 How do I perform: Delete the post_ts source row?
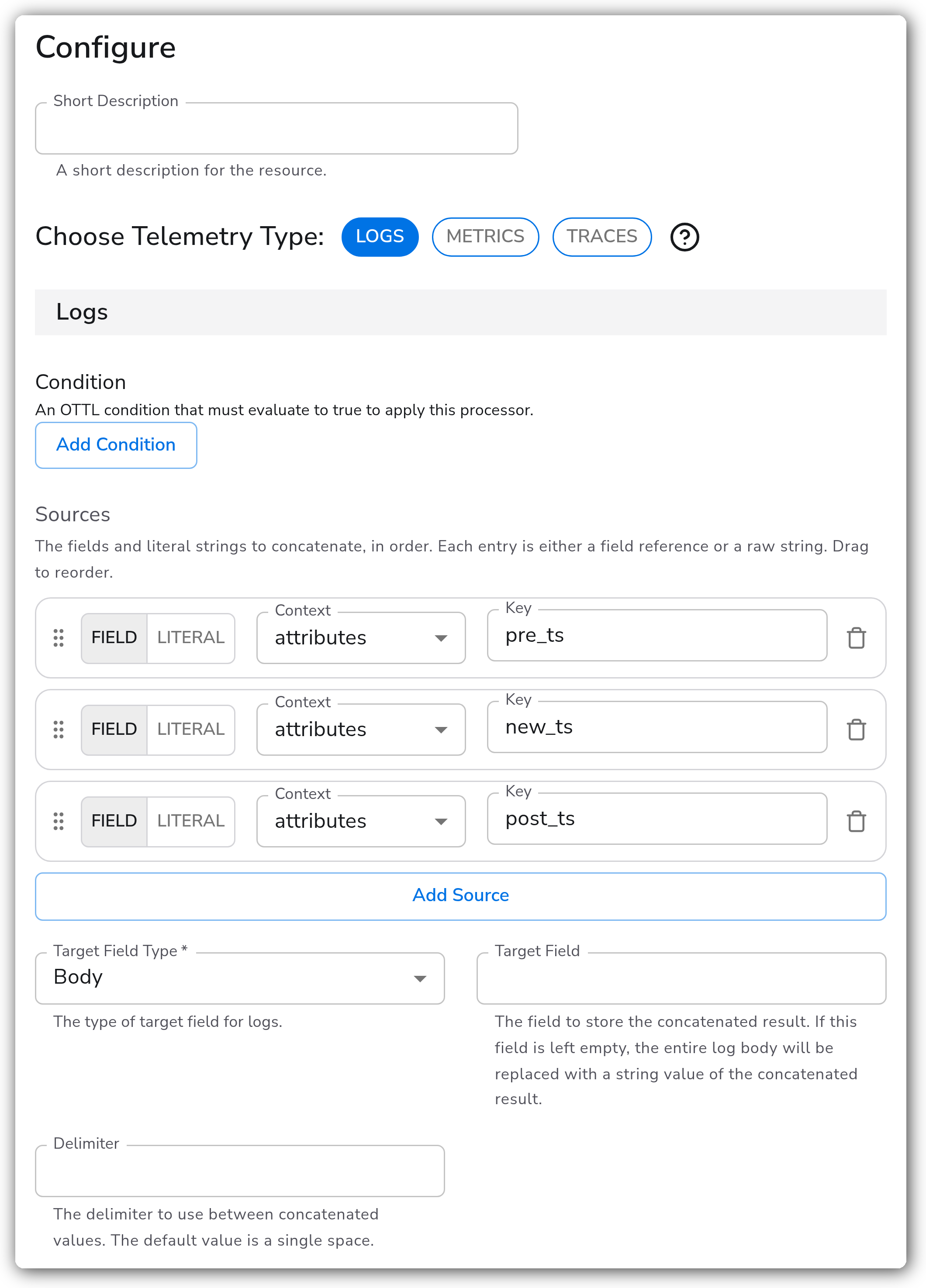pos(856,821)
